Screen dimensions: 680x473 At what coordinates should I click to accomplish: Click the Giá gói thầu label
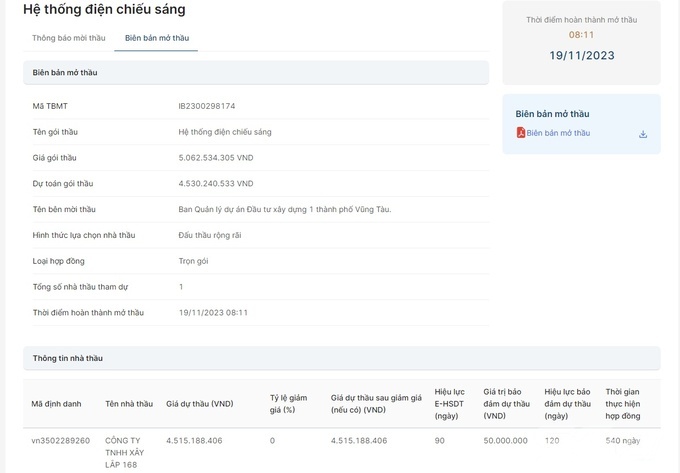[54, 158]
